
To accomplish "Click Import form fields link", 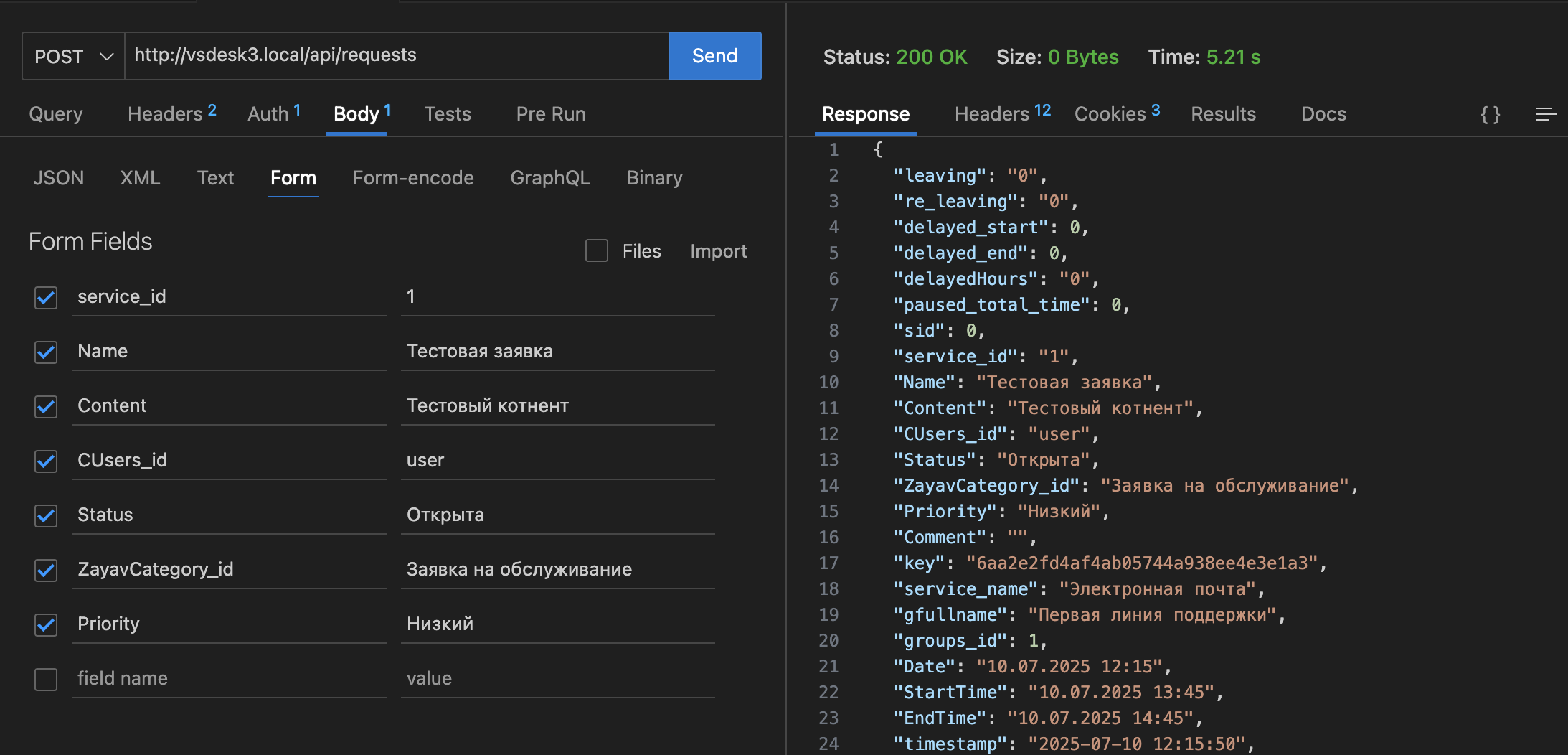I will pyautogui.click(x=718, y=251).
